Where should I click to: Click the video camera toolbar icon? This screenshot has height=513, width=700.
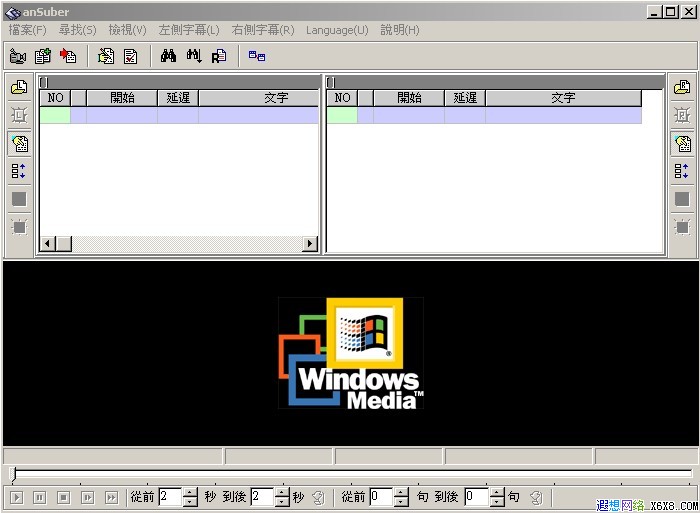coord(18,56)
